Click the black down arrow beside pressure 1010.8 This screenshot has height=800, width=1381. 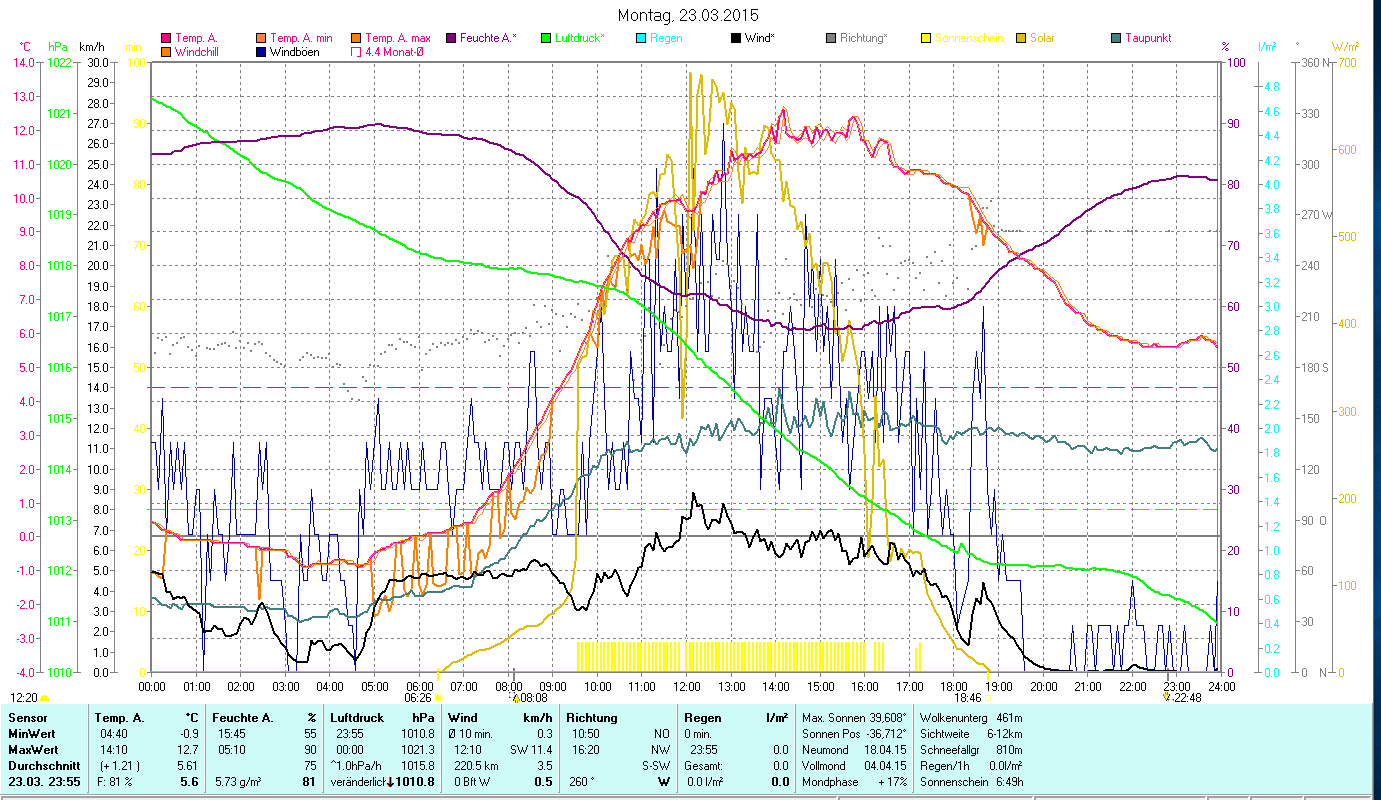point(389,782)
